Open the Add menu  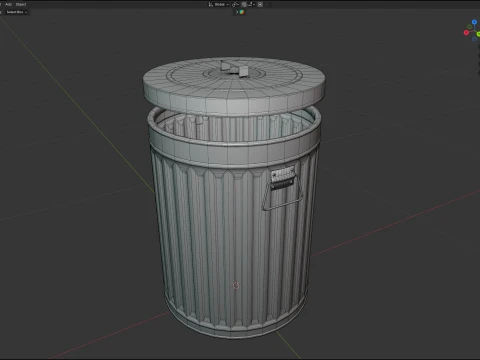(x=8, y=4)
